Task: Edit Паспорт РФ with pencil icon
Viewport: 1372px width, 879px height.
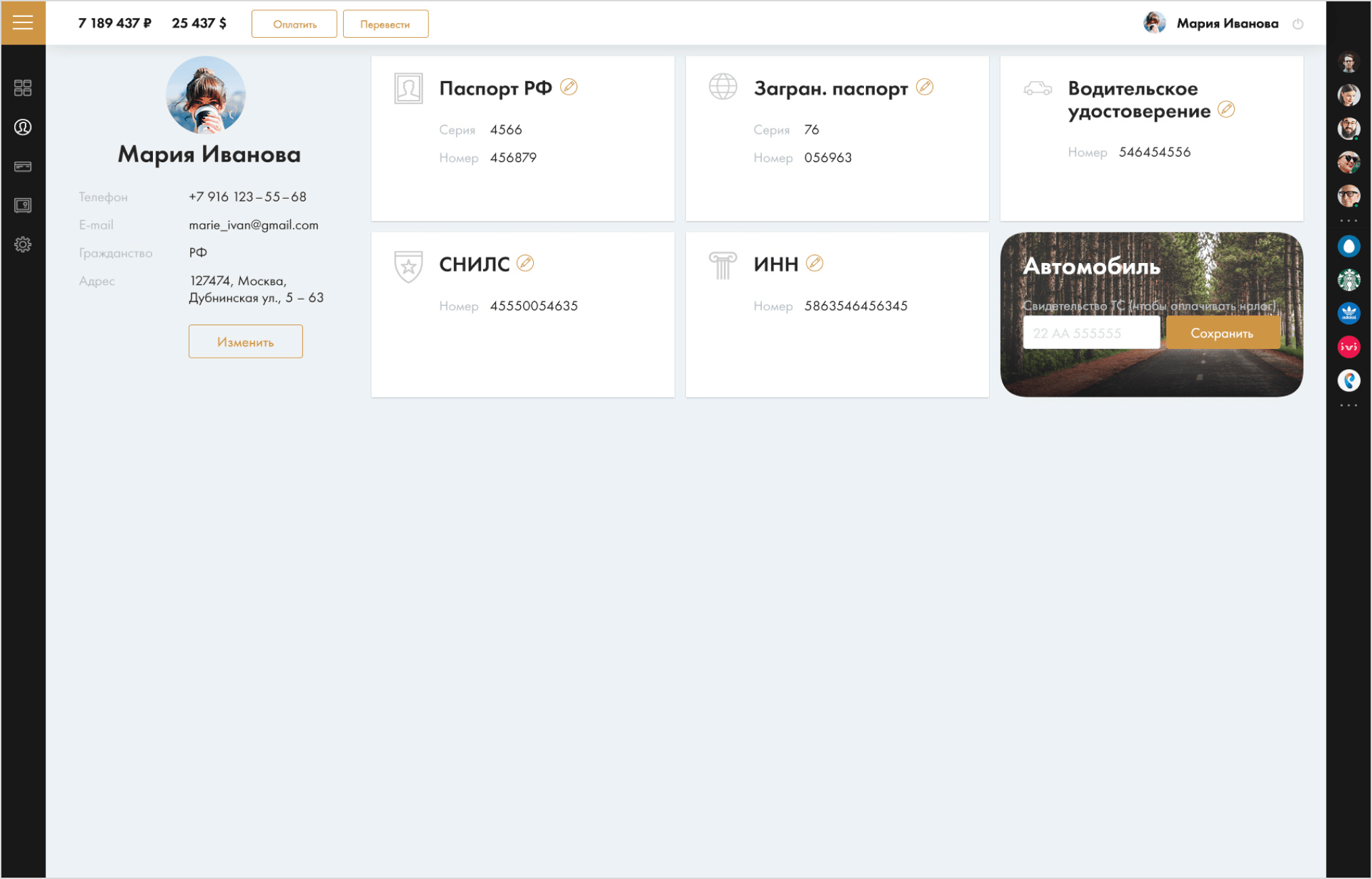Action: pyautogui.click(x=569, y=87)
